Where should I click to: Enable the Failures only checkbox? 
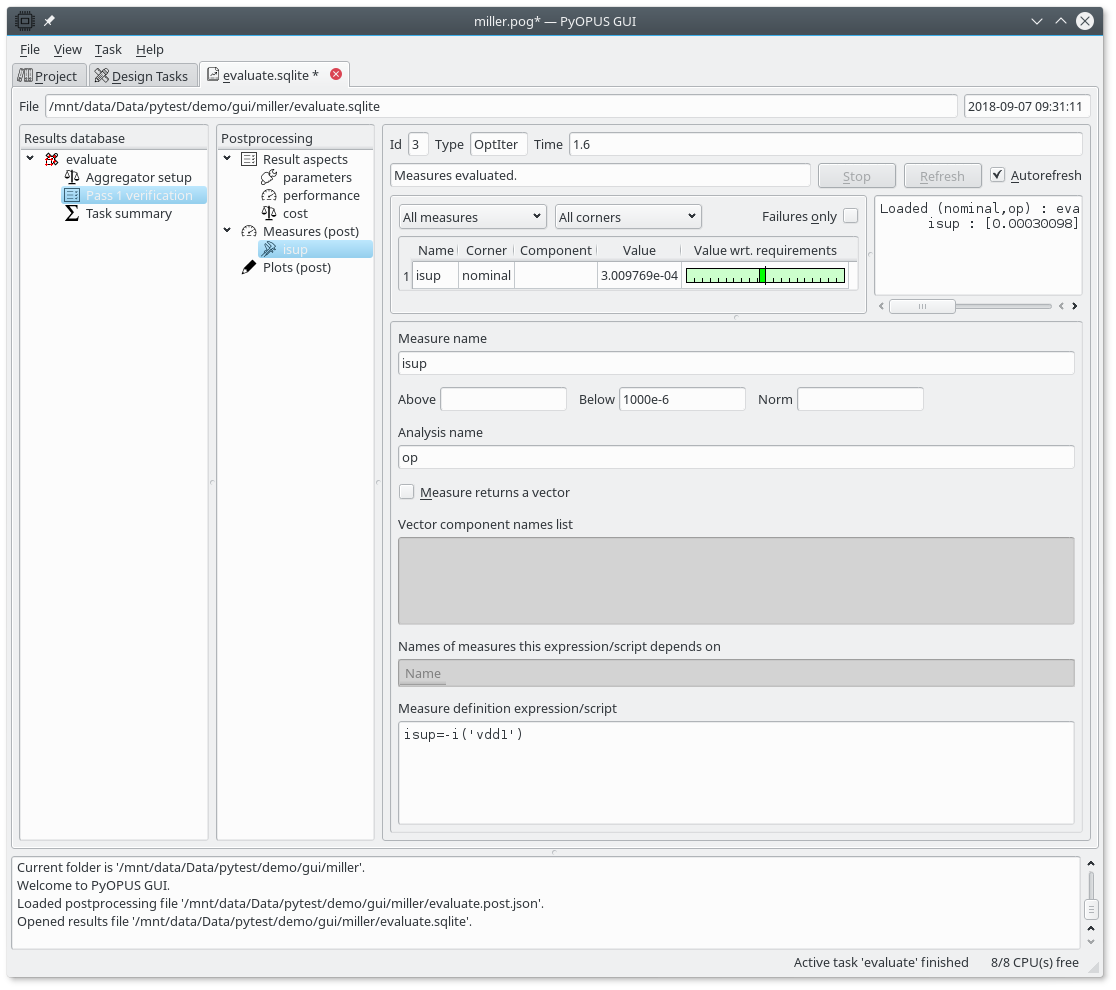click(850, 216)
